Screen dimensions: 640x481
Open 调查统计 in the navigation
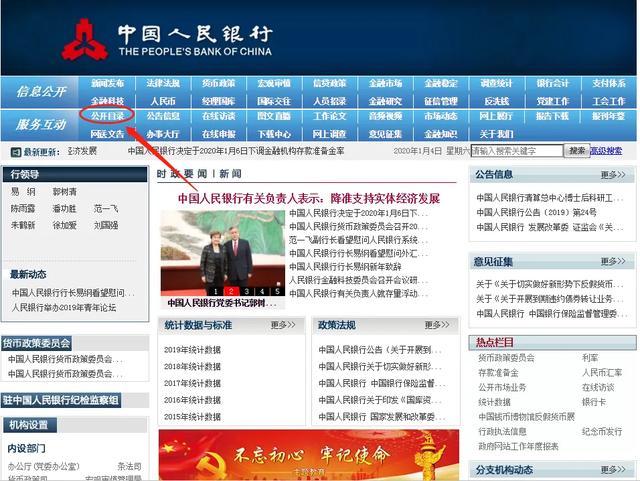coord(496,83)
